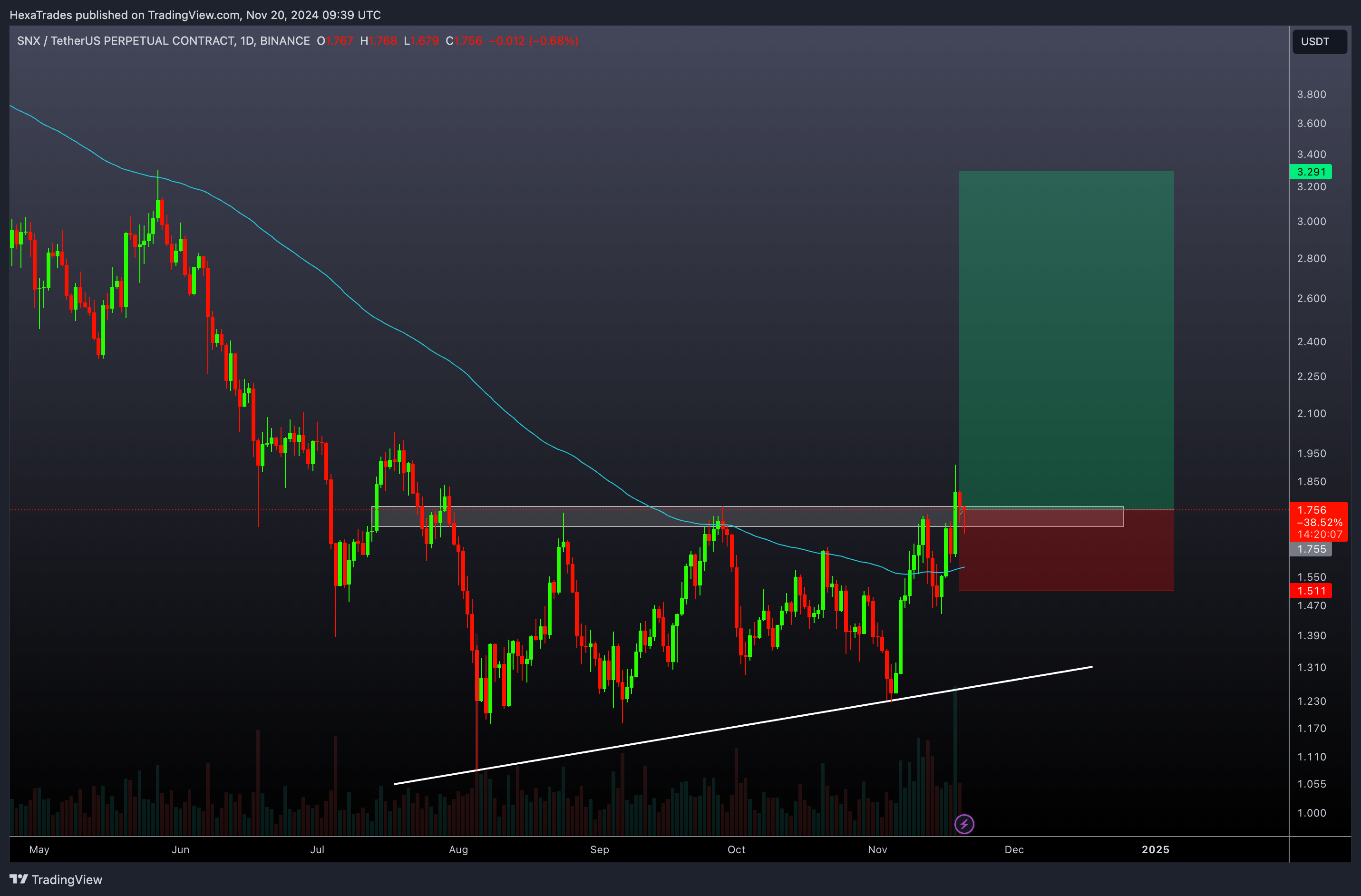
Task: Click the 1.170 price scale label
Action: coord(1311,729)
